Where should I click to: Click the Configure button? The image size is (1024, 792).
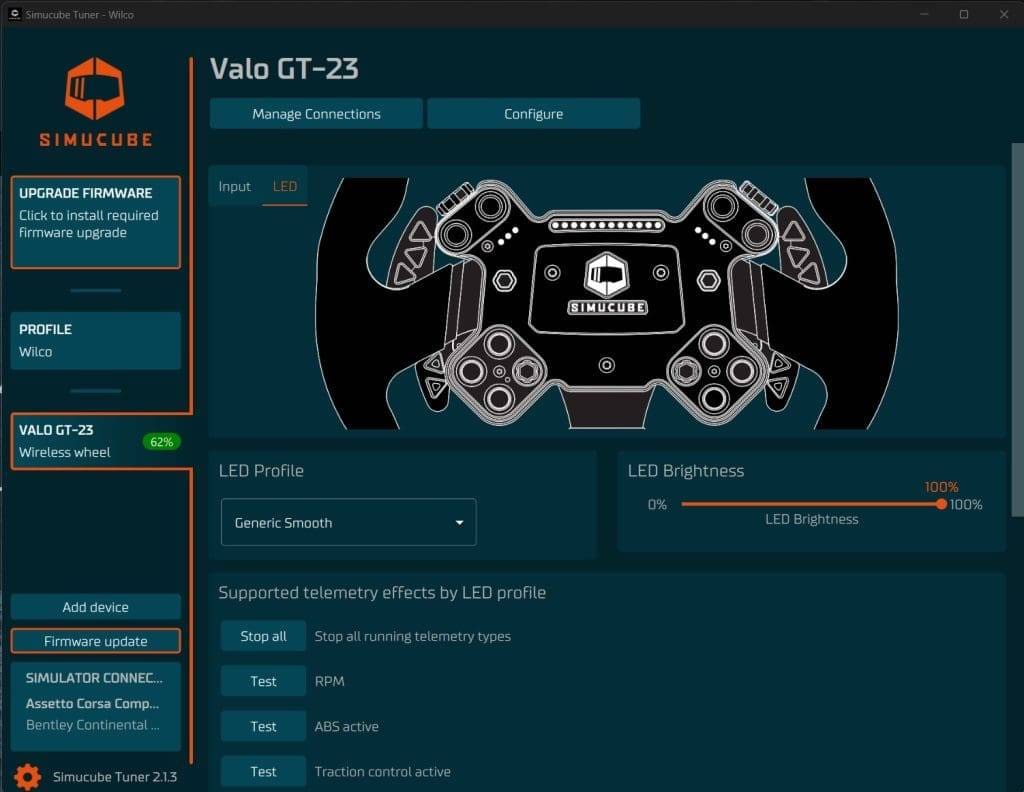point(533,114)
